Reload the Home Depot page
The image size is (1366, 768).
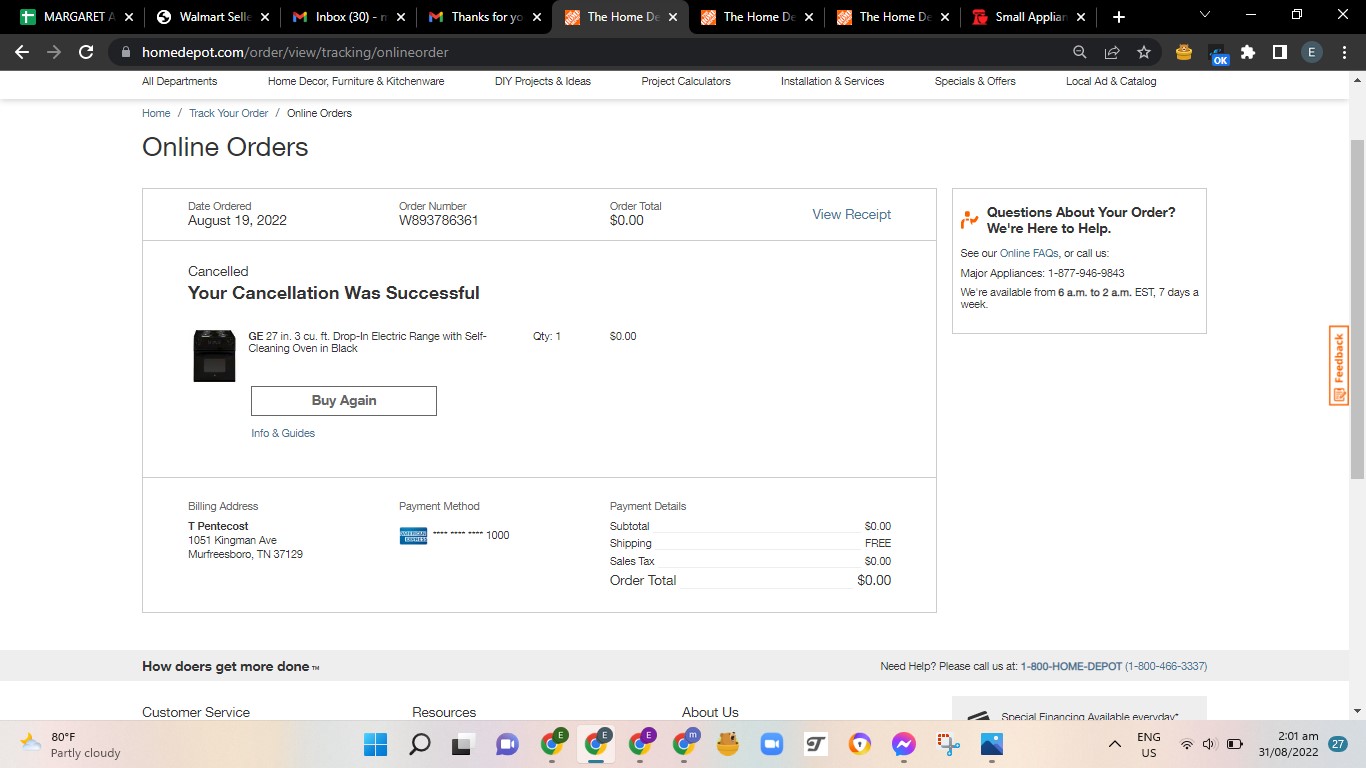86,52
